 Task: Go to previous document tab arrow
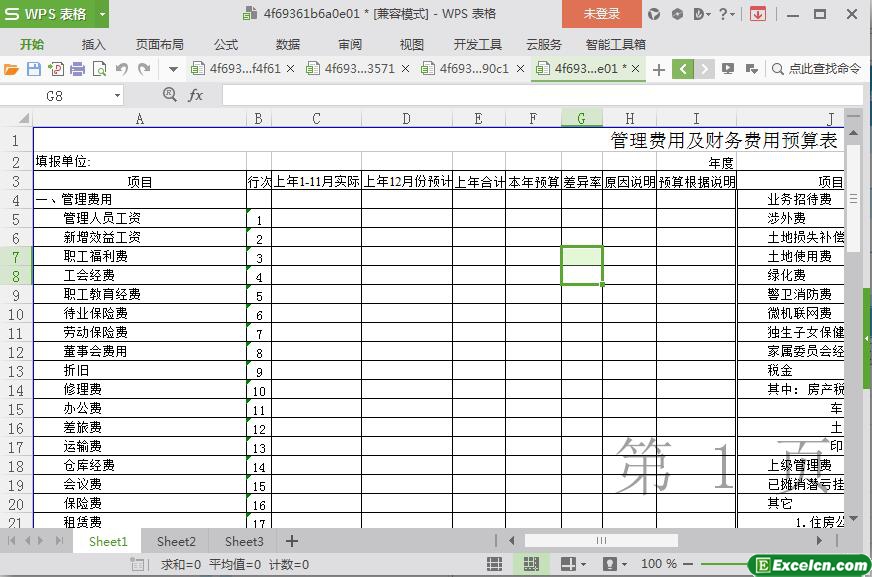683,69
